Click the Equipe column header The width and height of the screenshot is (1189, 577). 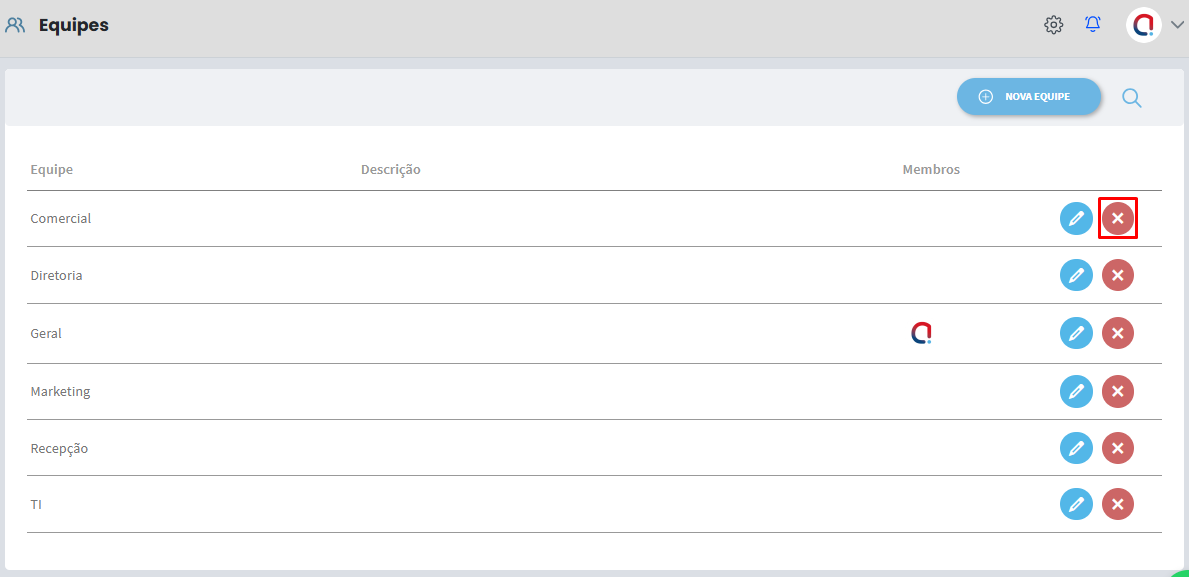52,170
